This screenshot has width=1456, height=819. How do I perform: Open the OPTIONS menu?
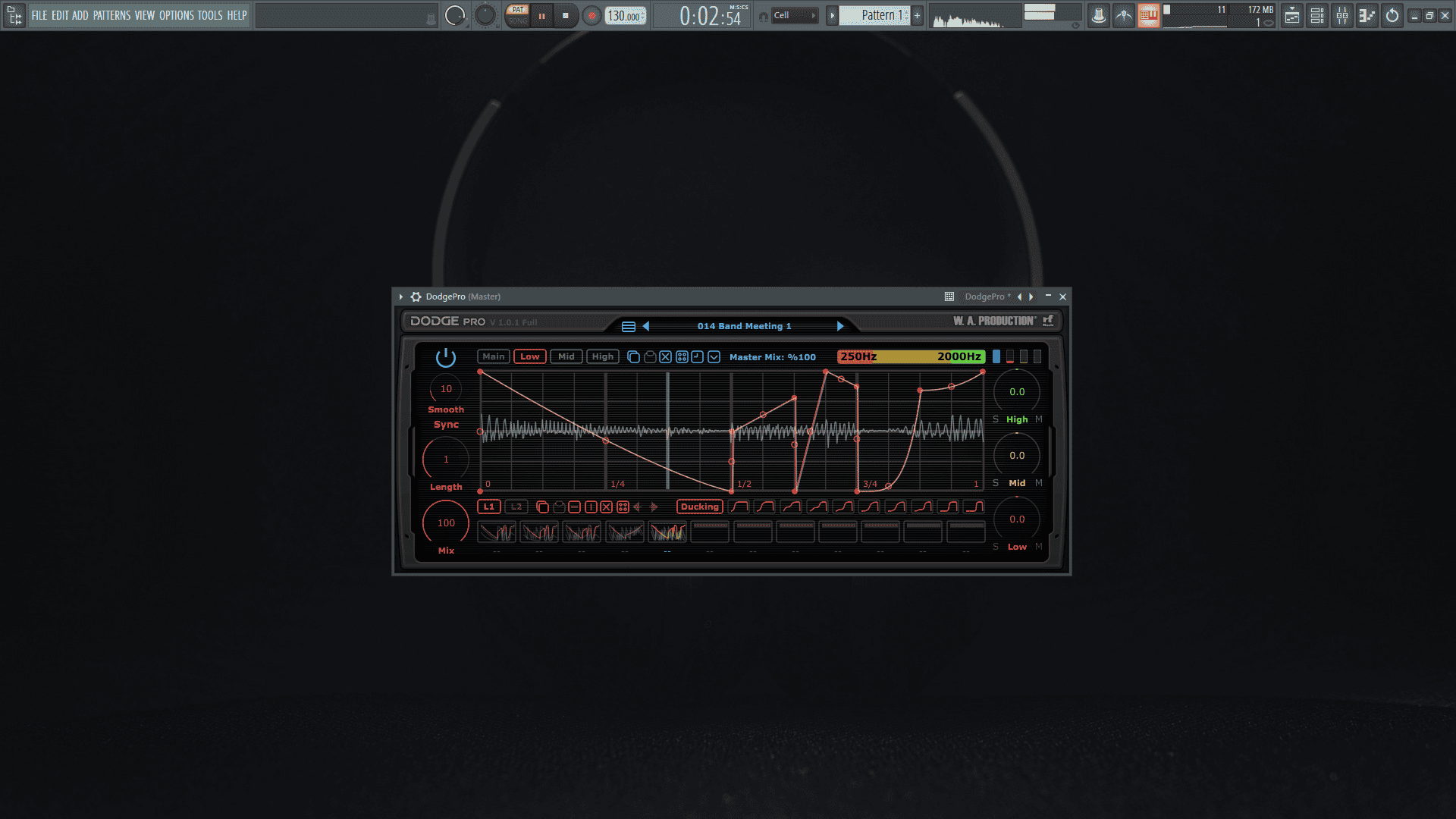[x=177, y=15]
